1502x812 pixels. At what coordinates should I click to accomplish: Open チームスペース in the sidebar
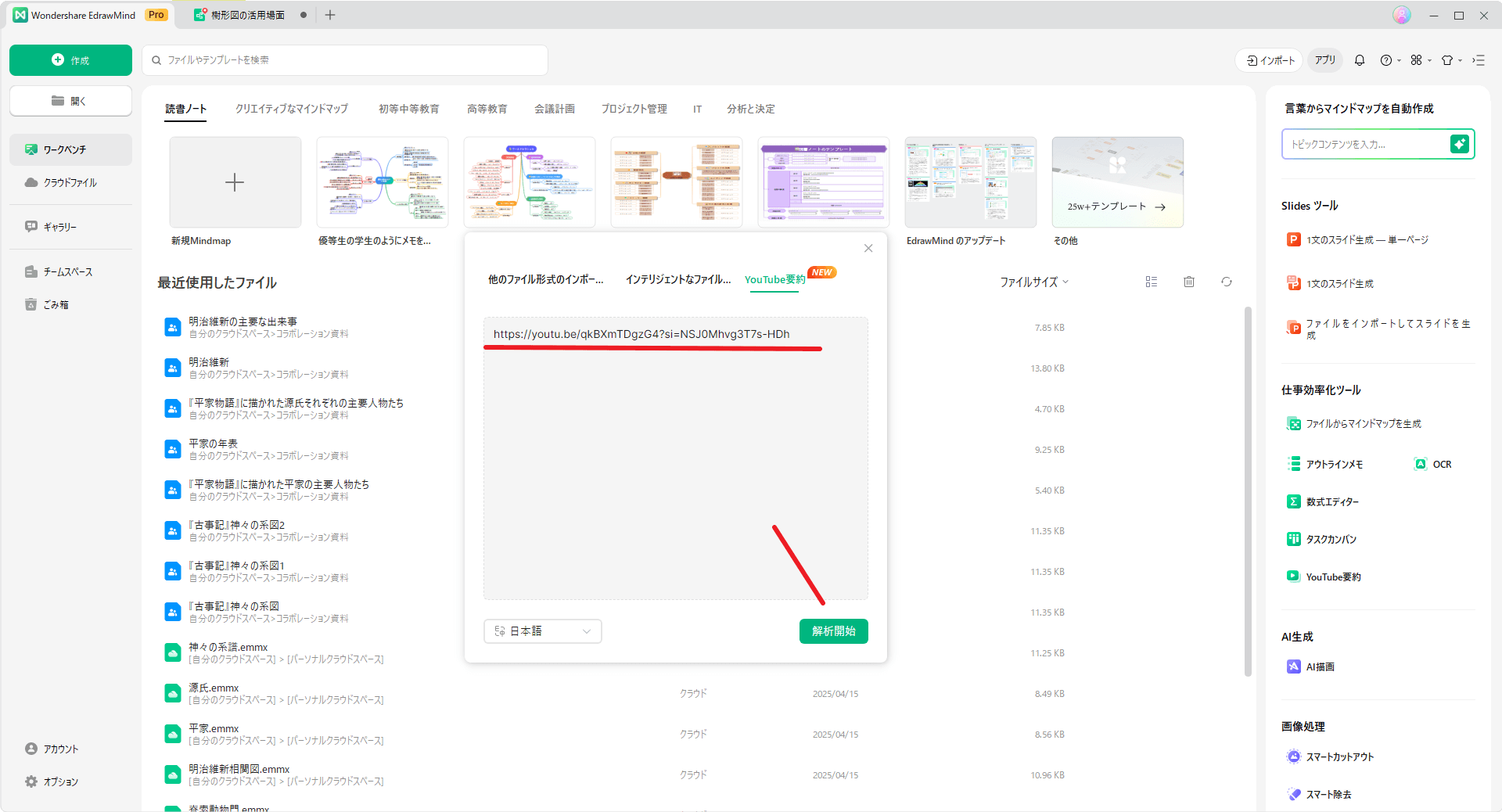click(x=70, y=271)
